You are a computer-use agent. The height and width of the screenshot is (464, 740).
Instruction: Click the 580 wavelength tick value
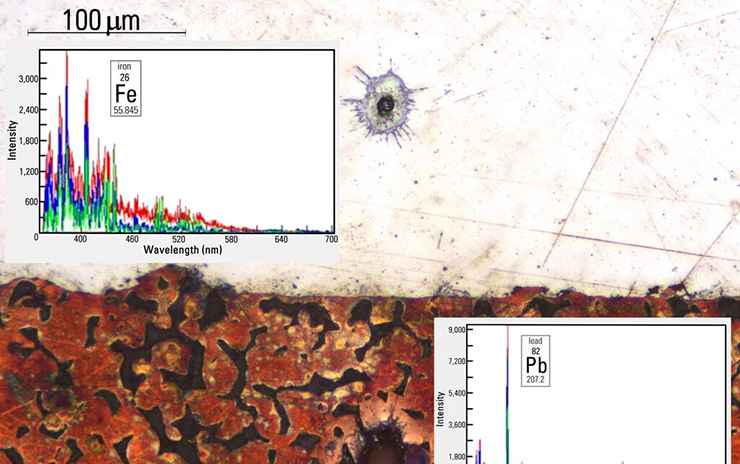231,239
